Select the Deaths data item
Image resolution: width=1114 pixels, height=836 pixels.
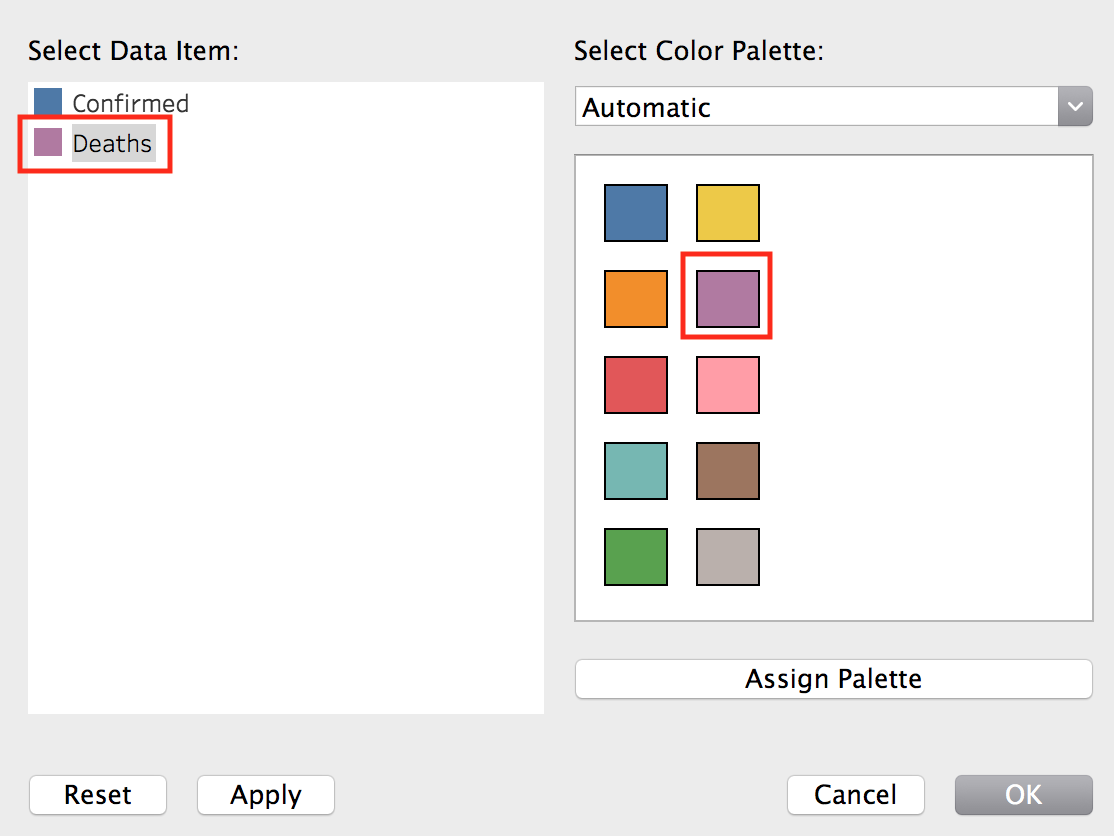pos(112,143)
